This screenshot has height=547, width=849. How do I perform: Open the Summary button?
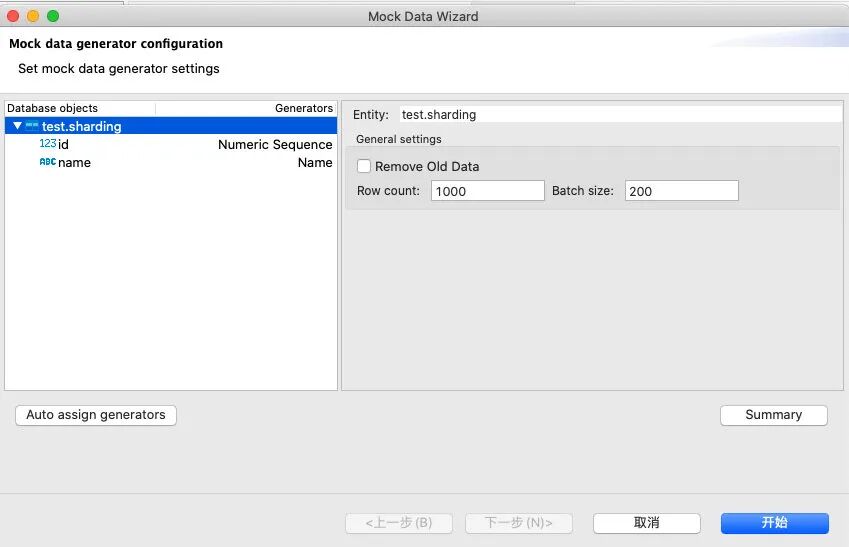[773, 415]
